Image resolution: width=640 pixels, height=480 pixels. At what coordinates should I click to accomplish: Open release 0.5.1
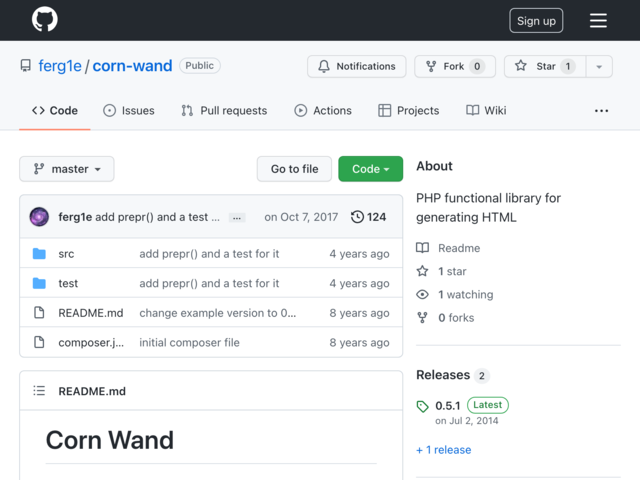click(447, 406)
